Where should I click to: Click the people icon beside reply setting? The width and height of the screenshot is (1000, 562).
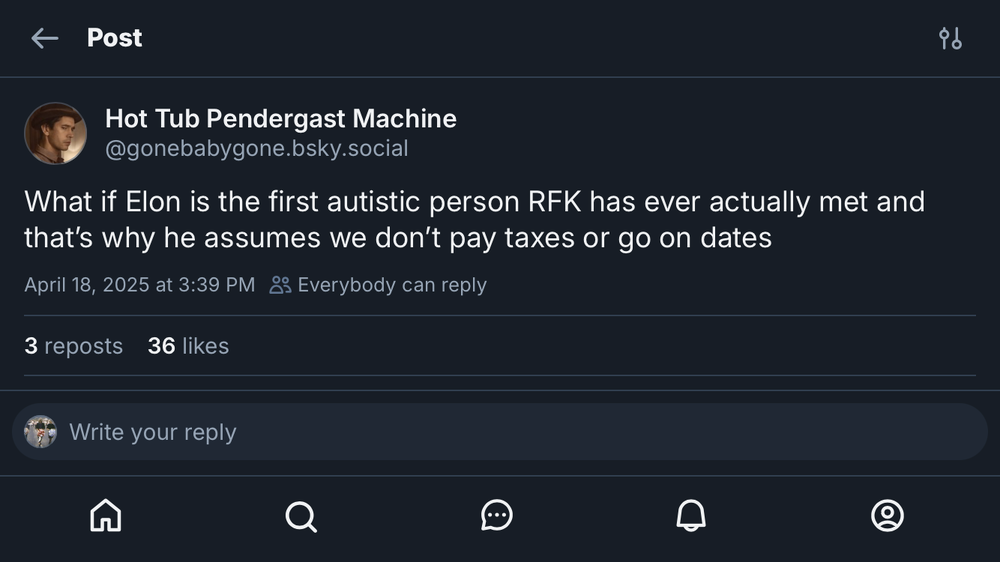[x=280, y=285]
